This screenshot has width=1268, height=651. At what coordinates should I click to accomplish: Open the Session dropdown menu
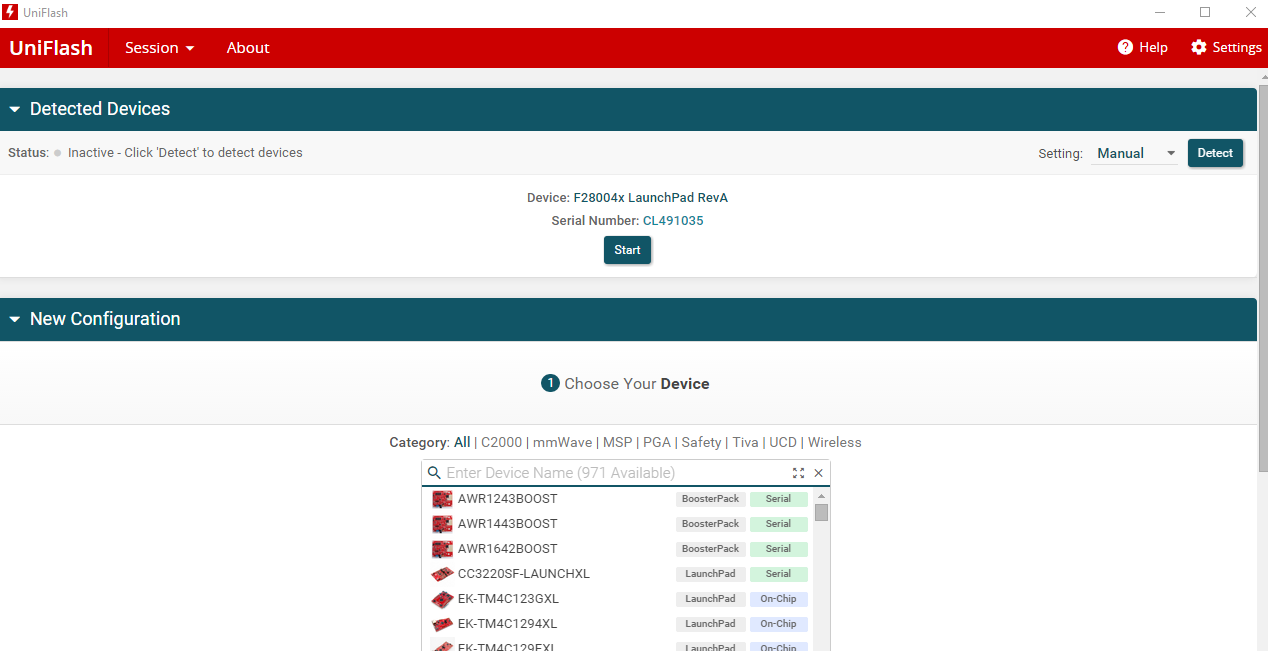159,48
